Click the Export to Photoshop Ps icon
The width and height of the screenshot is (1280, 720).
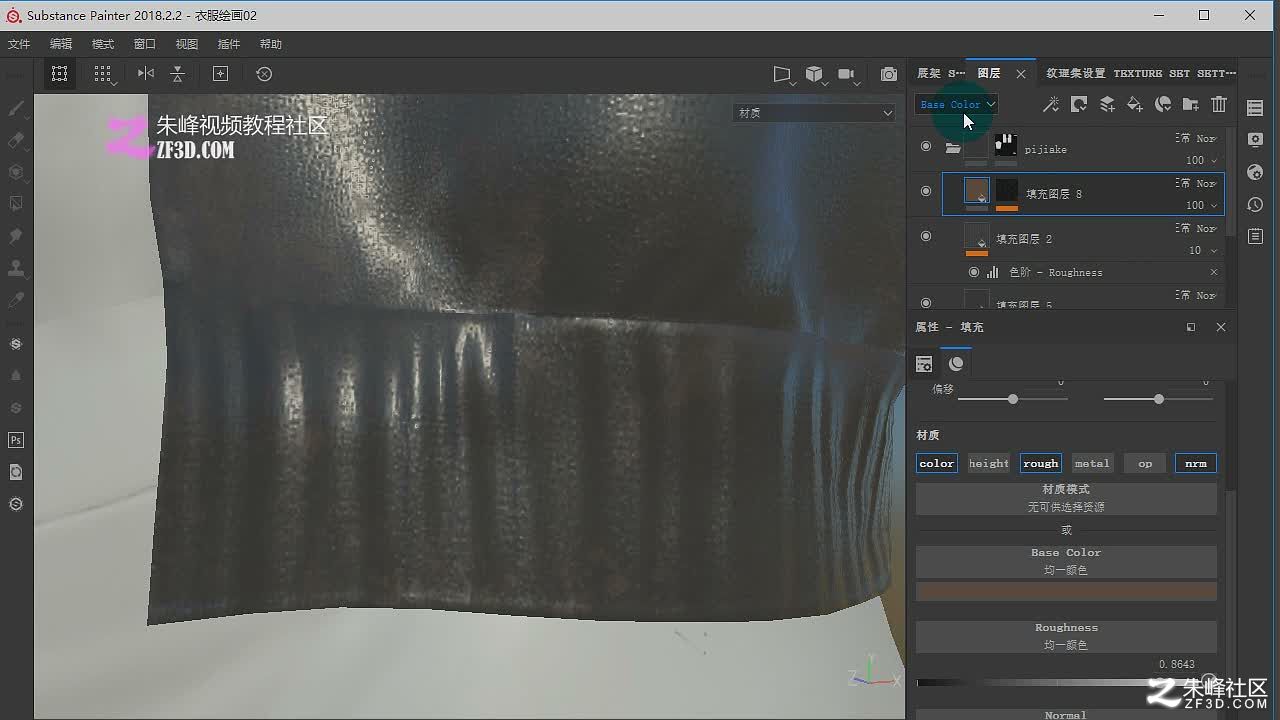[16, 440]
